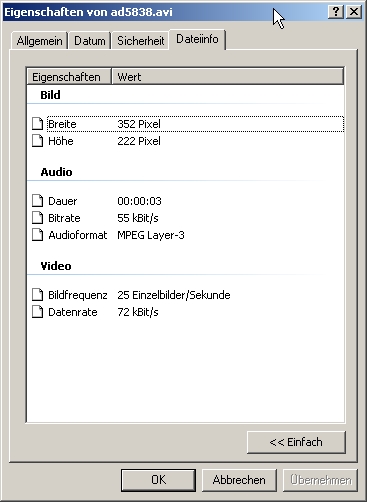Click the value 55 kBit/s
Image resolution: width=367 pixels, height=502 pixels.
(x=138, y=218)
